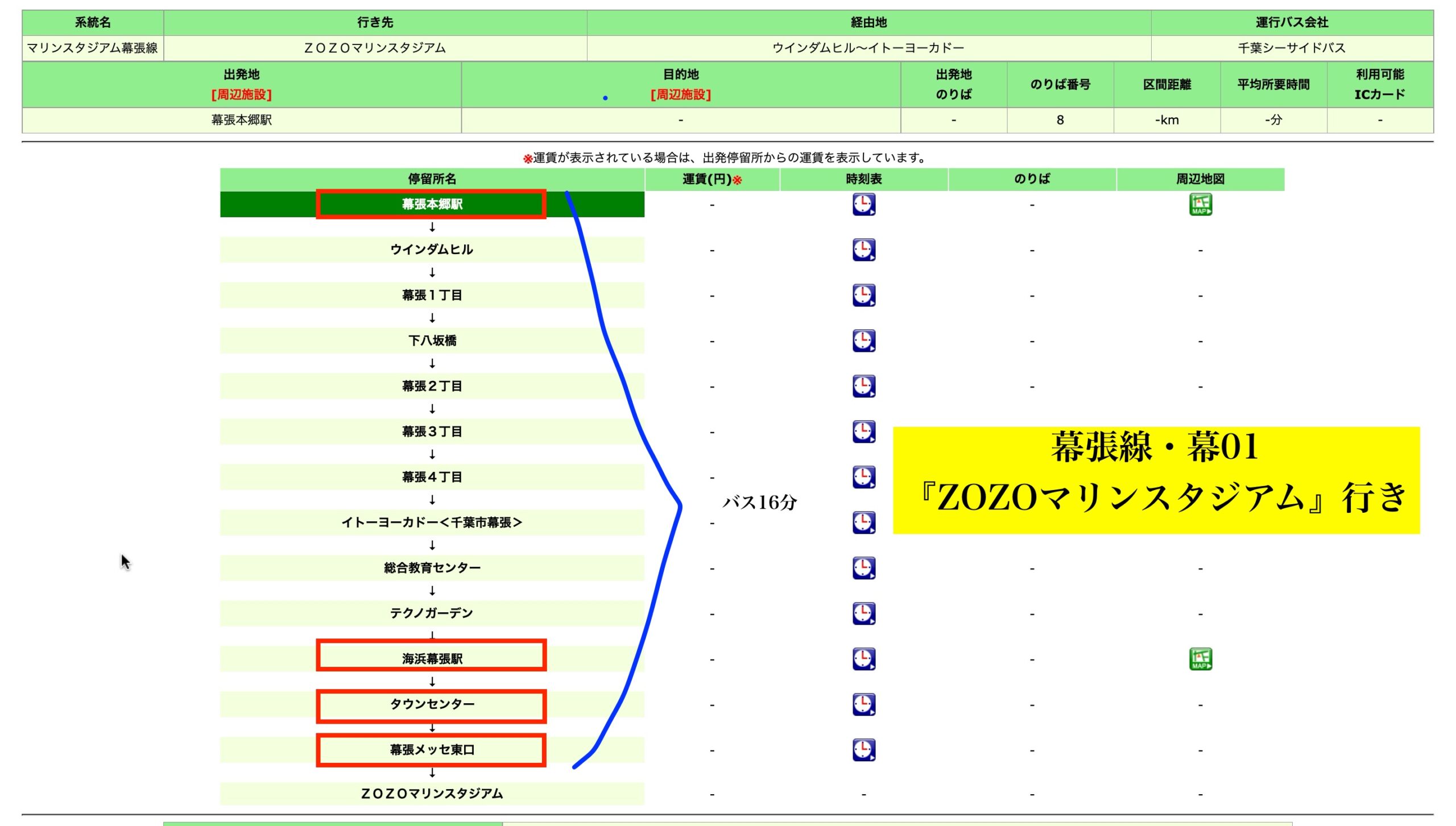Viewport: 1456px width, 826px height.
Task: Click the 運行バス会社 header cell
Action: 1292,23
